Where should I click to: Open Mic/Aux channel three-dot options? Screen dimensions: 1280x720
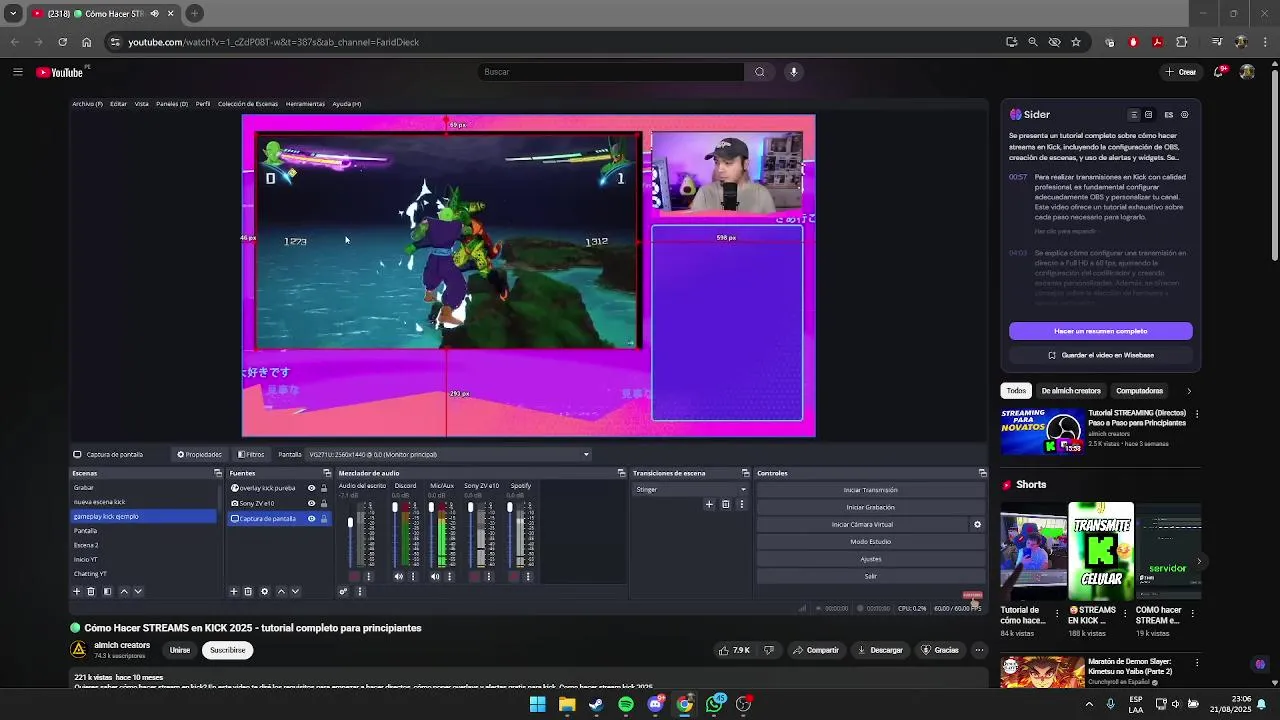point(449,576)
